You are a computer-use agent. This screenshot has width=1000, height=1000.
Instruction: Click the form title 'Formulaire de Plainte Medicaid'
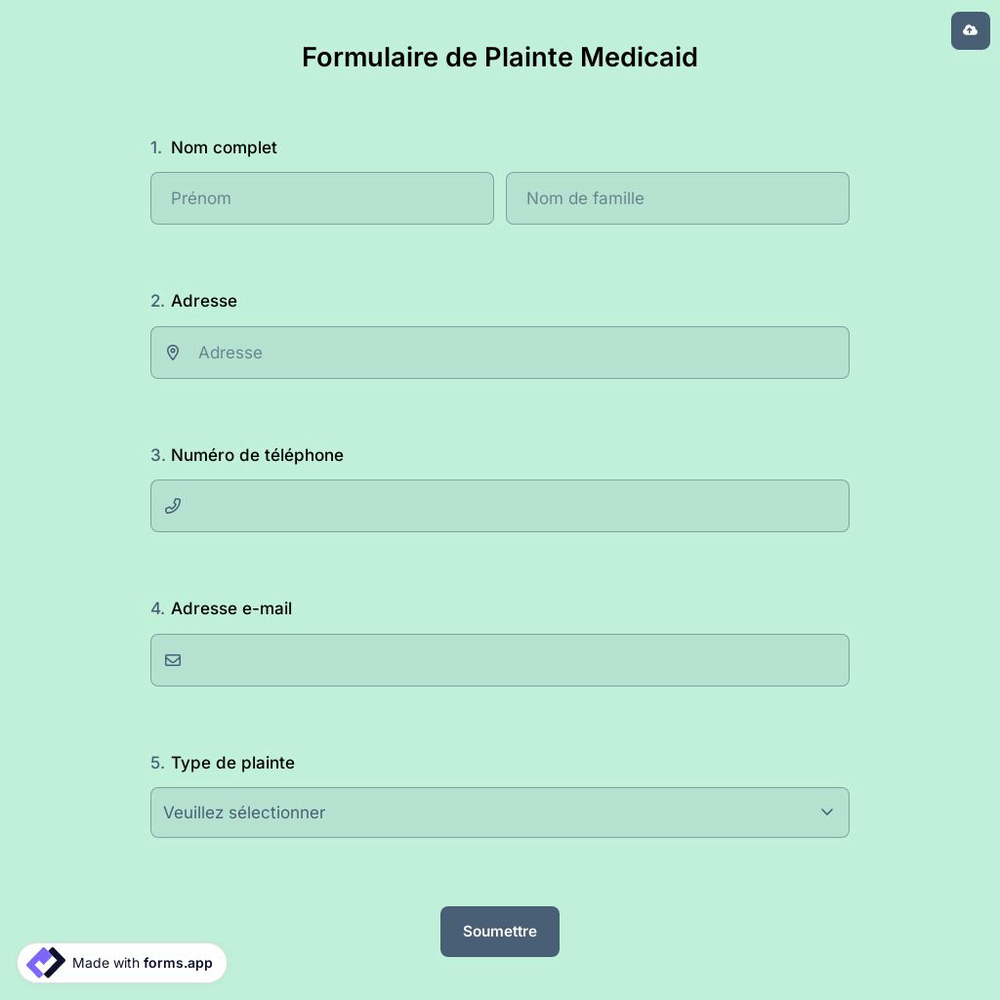(x=499, y=56)
